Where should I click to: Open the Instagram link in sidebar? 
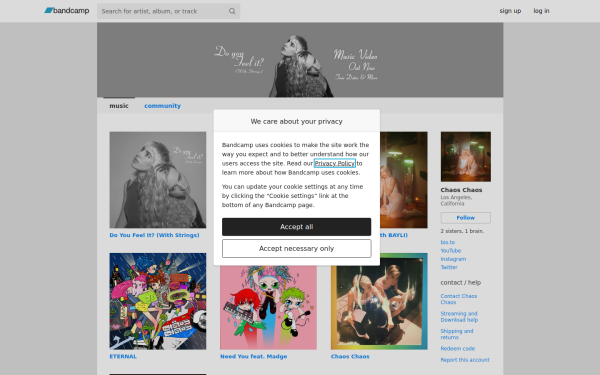click(453, 259)
